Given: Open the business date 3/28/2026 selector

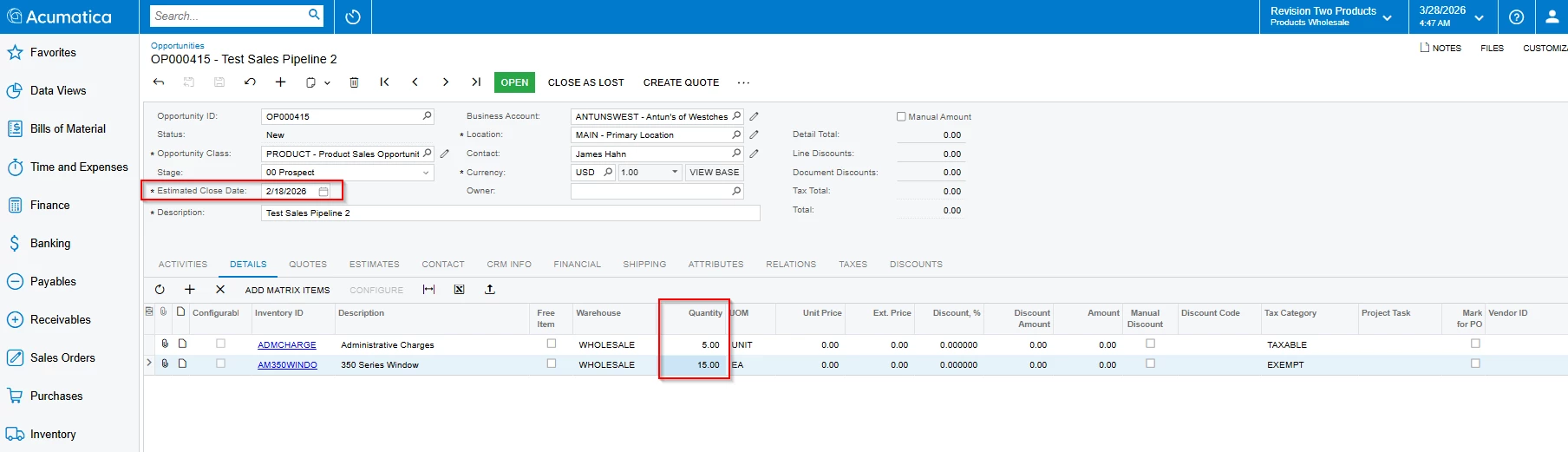Looking at the screenshot, I should point(1451,16).
